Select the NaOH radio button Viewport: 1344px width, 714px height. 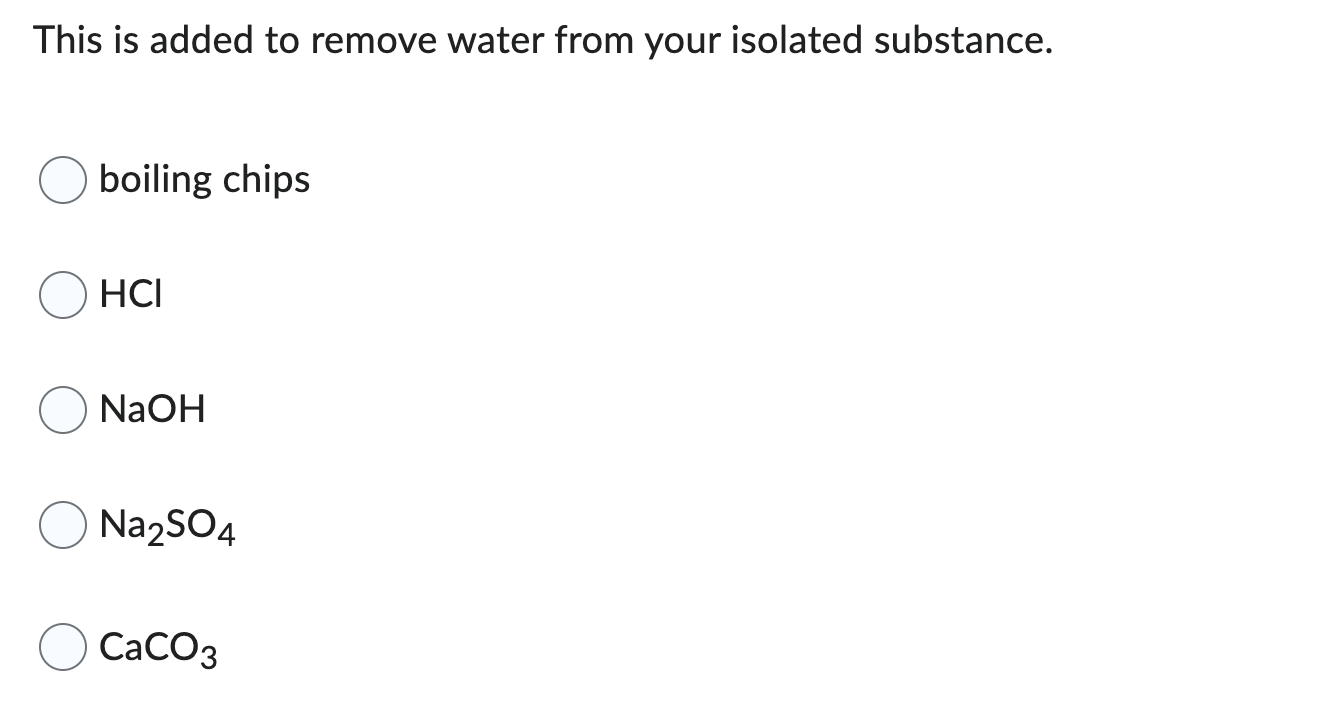pyautogui.click(x=62, y=409)
